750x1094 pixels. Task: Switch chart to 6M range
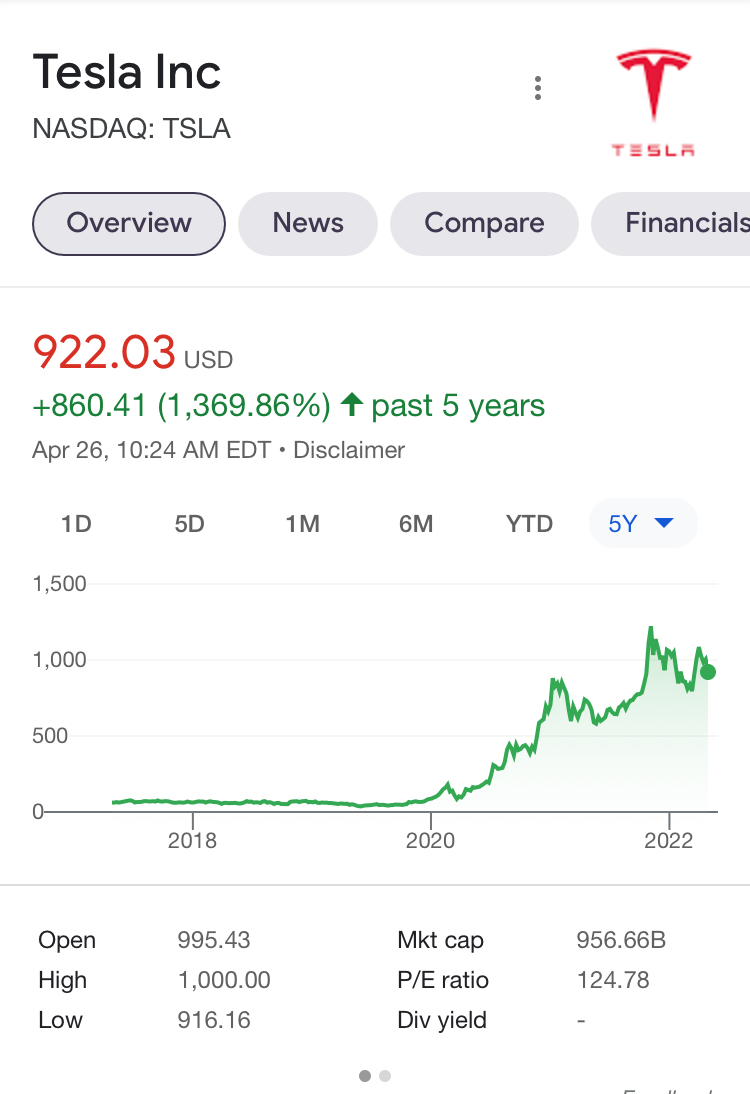tap(416, 523)
